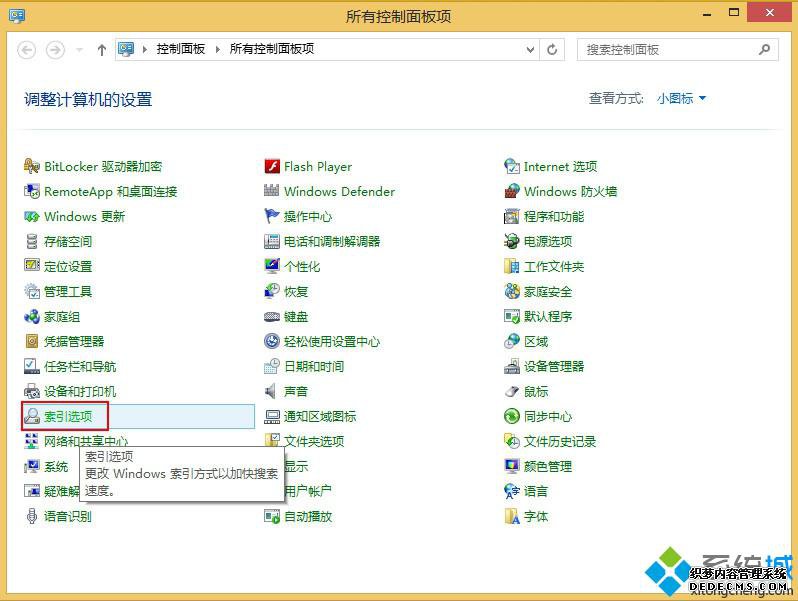The image size is (798, 601).
Task: Open 默认程序 link
Action: click(x=548, y=316)
